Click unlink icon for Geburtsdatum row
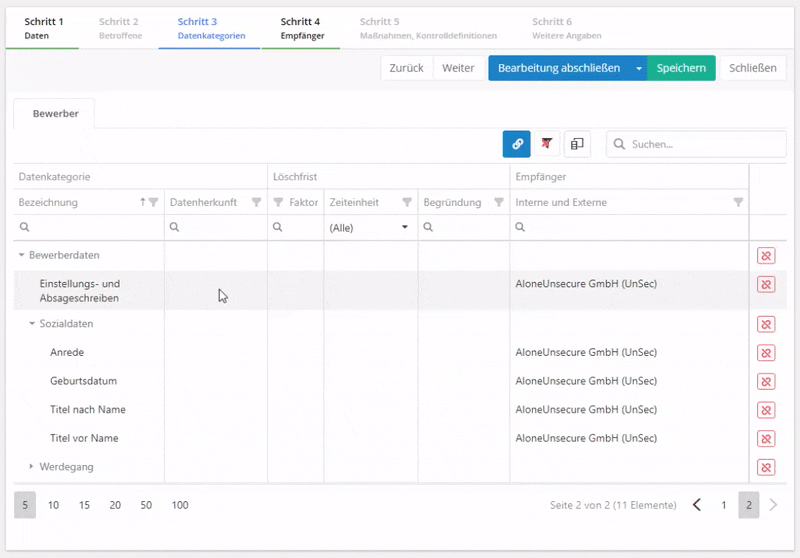This screenshot has width=800, height=558. click(x=766, y=381)
